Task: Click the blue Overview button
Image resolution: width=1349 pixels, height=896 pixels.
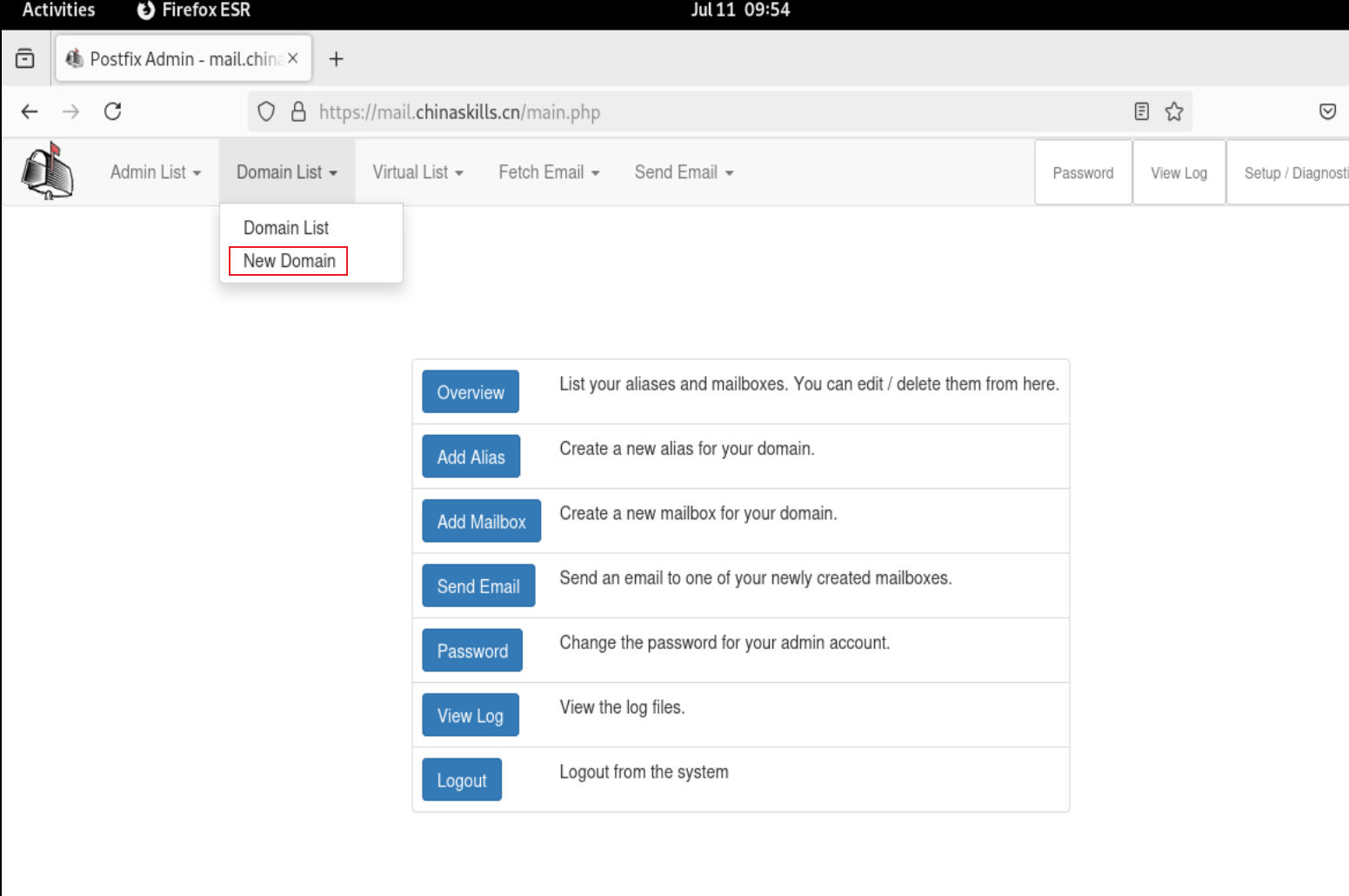Action: [x=471, y=391]
